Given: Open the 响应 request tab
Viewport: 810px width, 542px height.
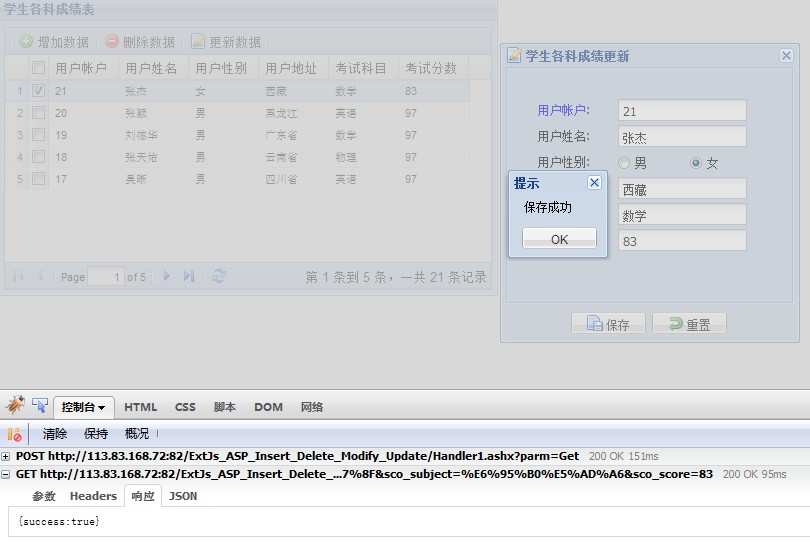Looking at the screenshot, I should click(x=143, y=496).
